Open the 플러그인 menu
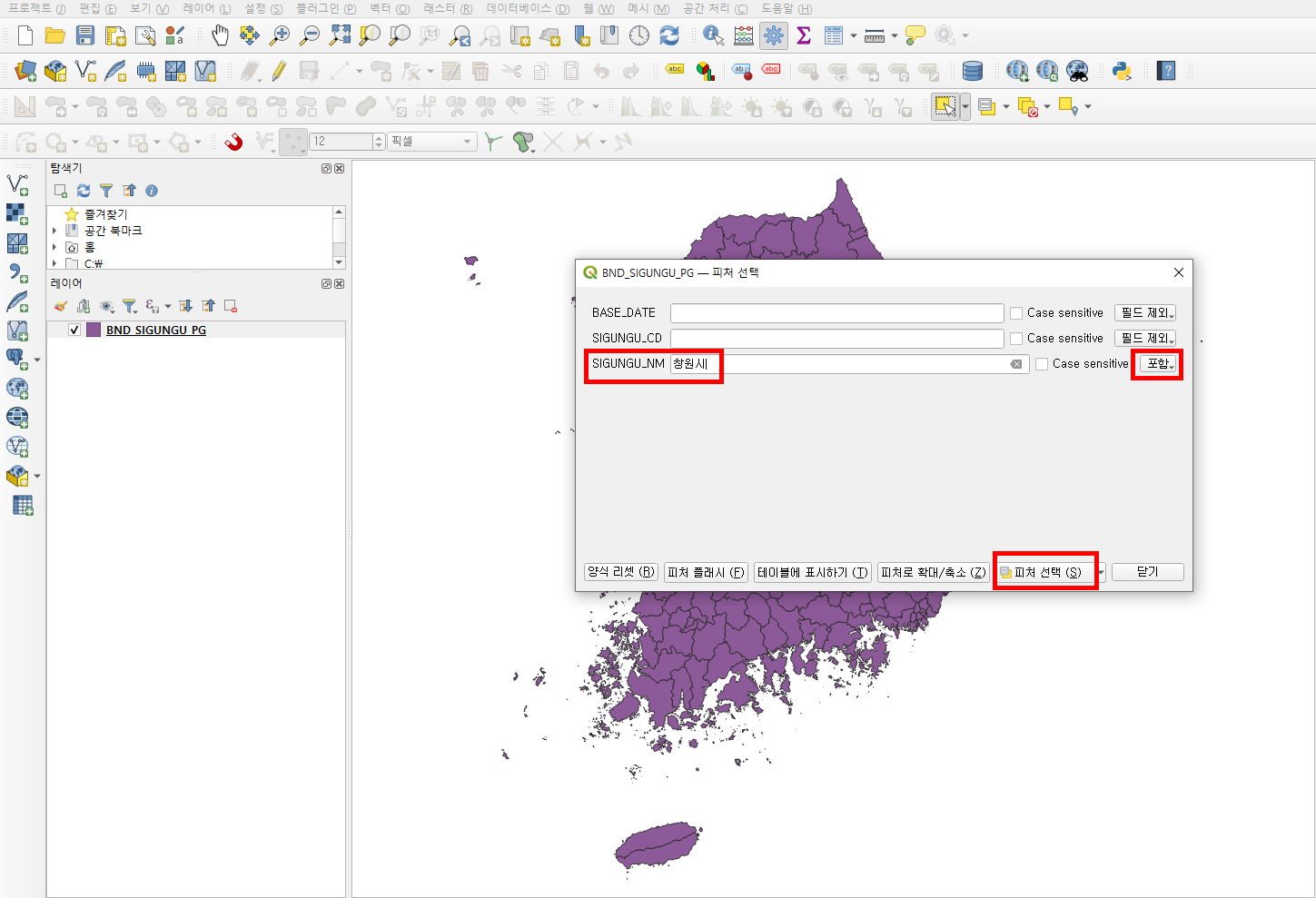Screen dimensions: 1316x898 326,9
